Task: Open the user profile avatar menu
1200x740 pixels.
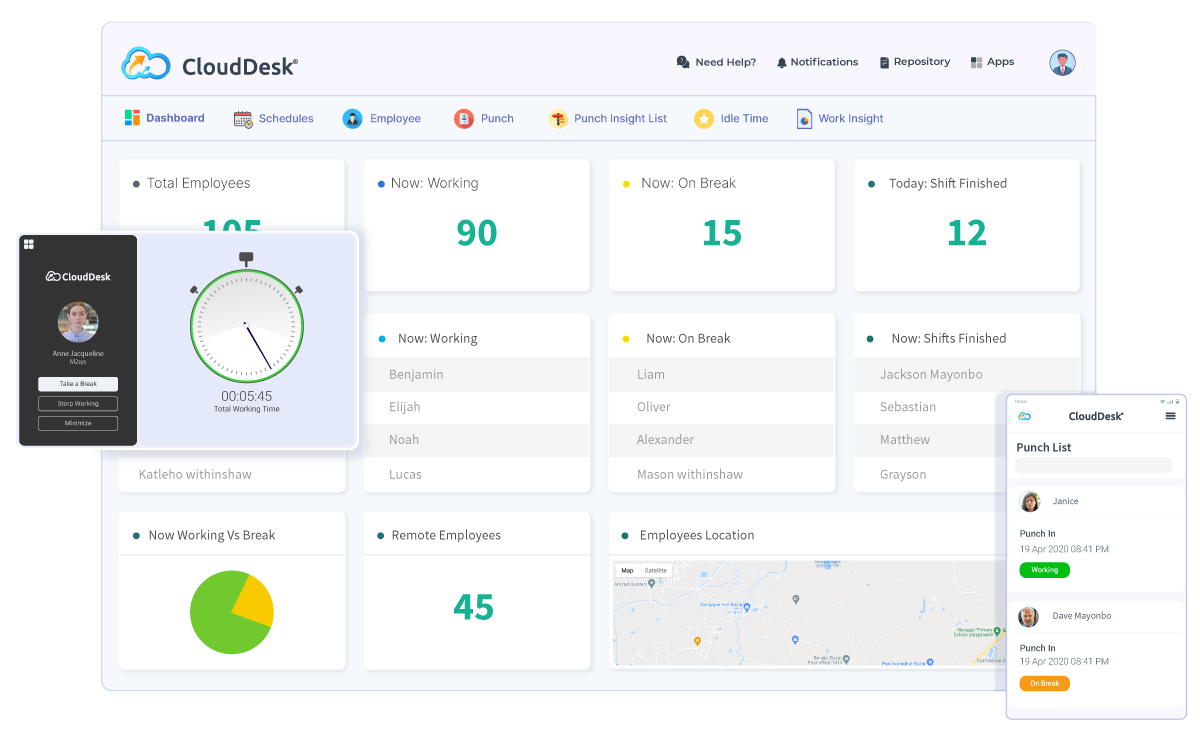Action: (1062, 63)
